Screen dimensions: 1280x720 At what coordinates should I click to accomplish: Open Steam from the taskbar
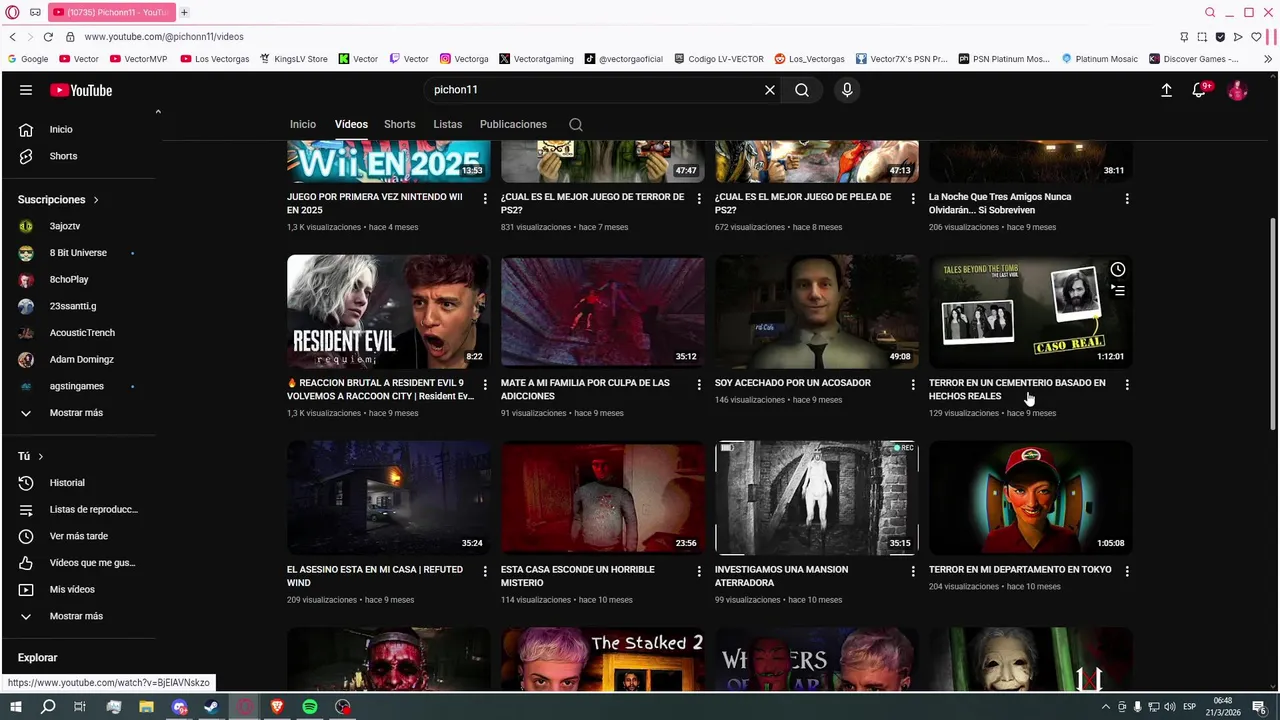point(212,707)
